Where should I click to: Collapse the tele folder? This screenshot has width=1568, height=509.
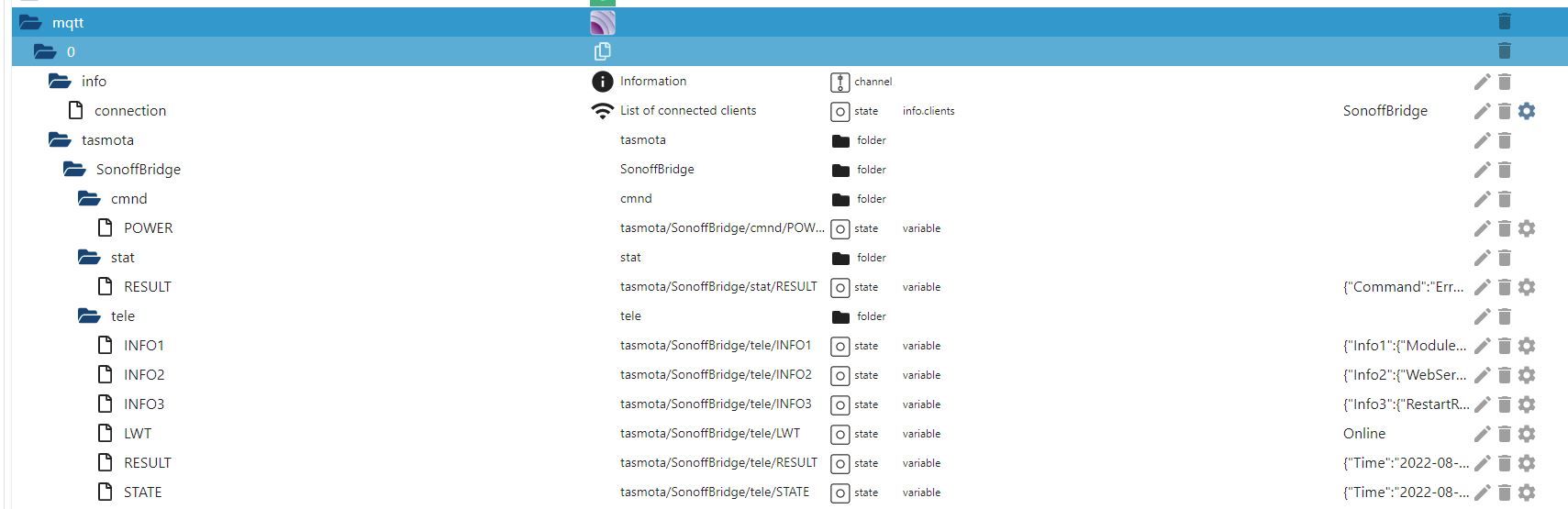point(89,315)
